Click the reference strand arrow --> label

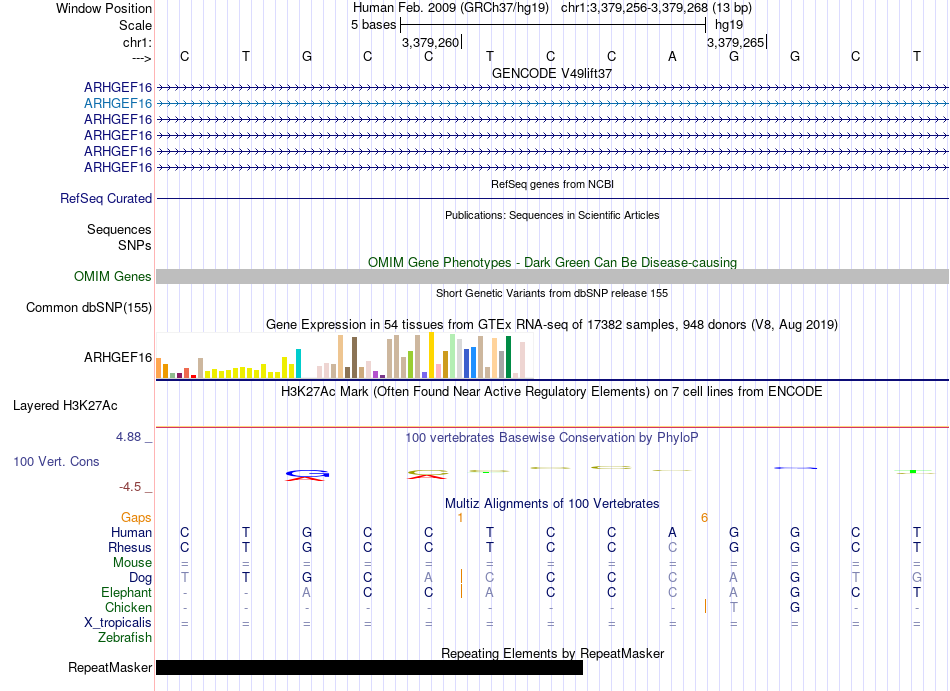click(142, 58)
